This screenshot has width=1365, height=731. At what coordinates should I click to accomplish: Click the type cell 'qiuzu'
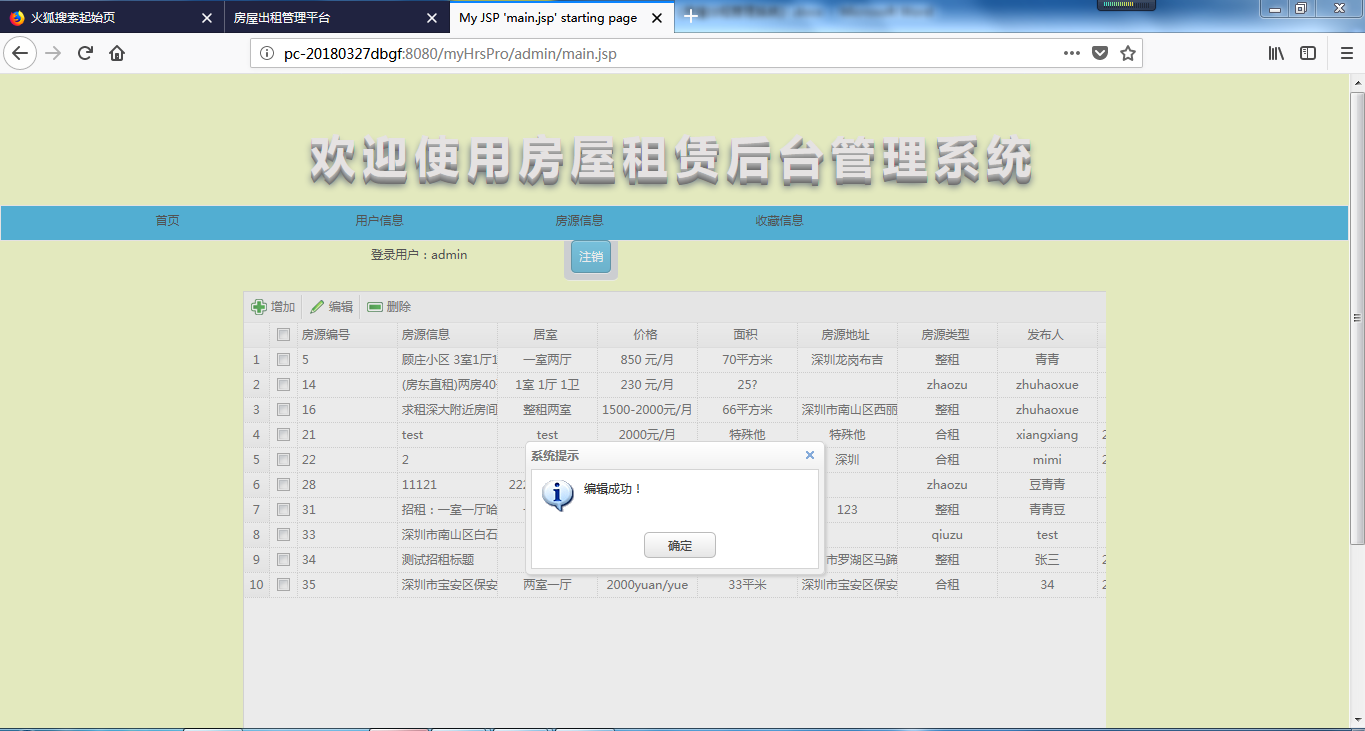(947, 535)
